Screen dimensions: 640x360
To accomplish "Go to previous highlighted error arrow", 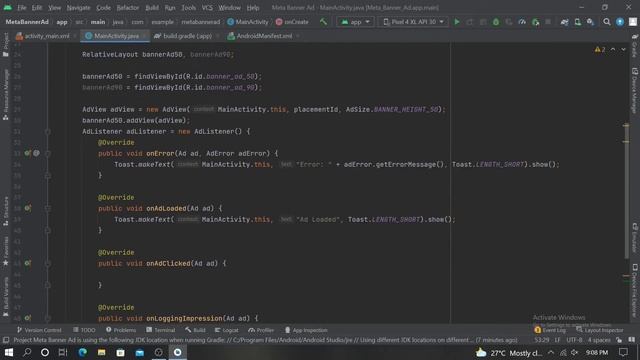I will pos(613,49).
